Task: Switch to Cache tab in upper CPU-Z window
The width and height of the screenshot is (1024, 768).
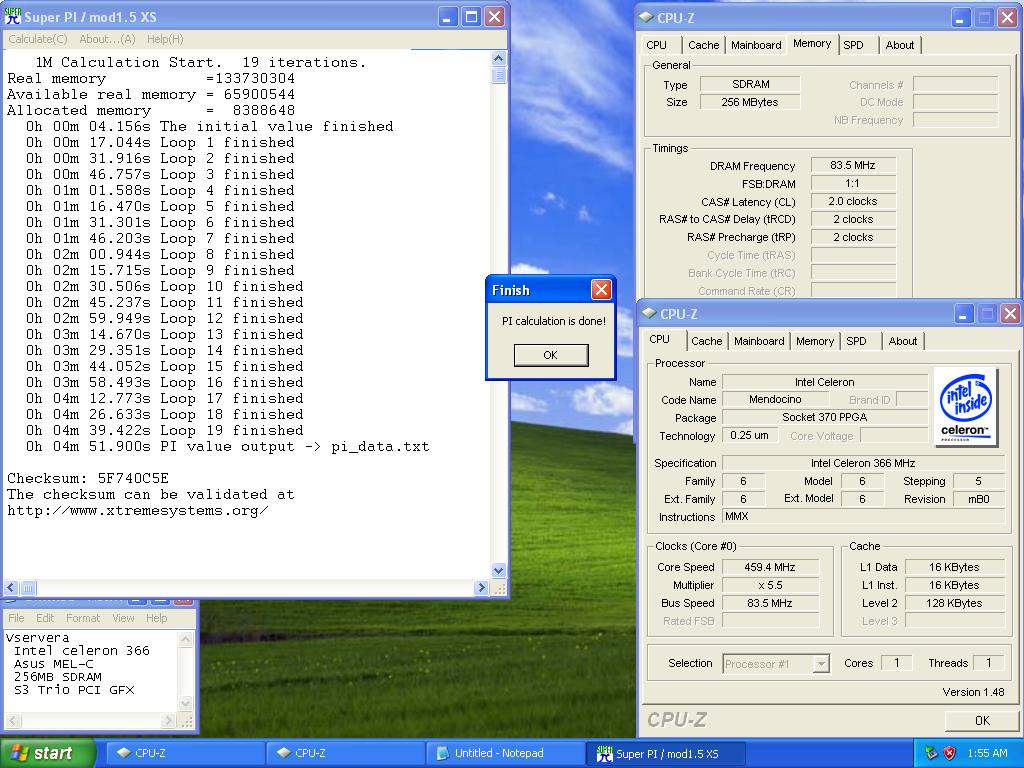Action: (x=703, y=45)
